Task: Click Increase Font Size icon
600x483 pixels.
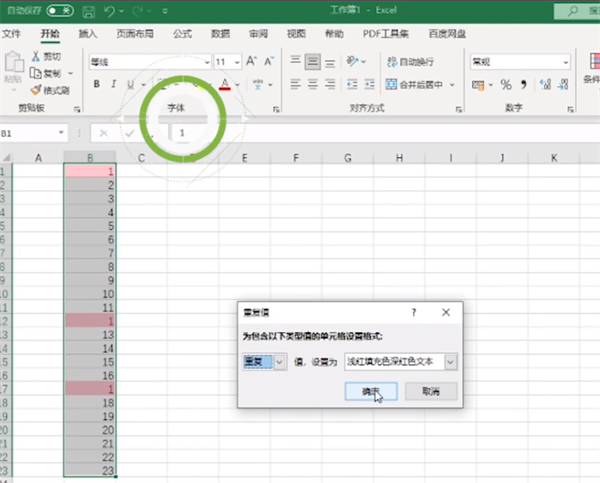Action: pyautogui.click(x=251, y=61)
